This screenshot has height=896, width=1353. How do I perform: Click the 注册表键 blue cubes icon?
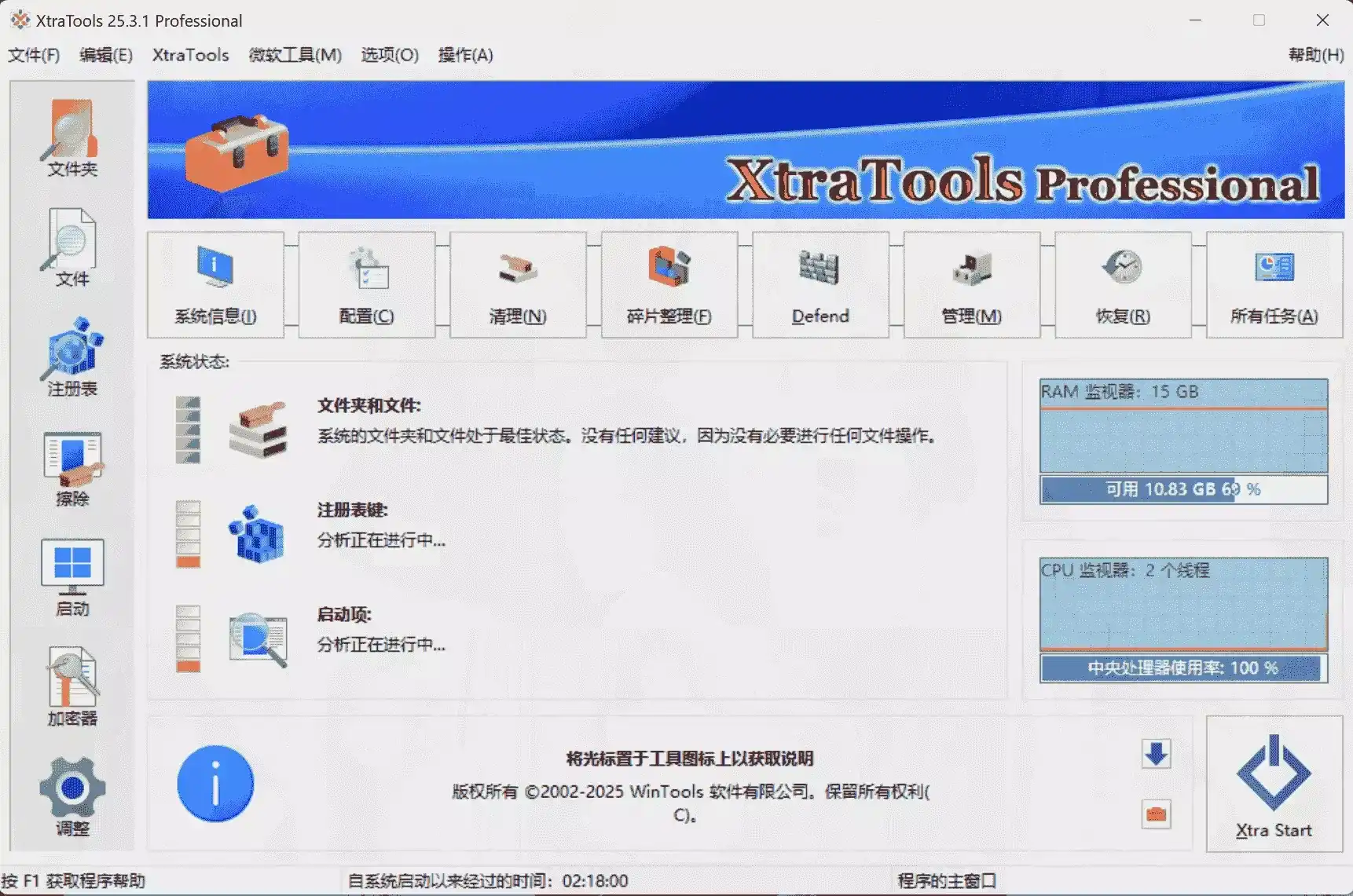(x=256, y=534)
